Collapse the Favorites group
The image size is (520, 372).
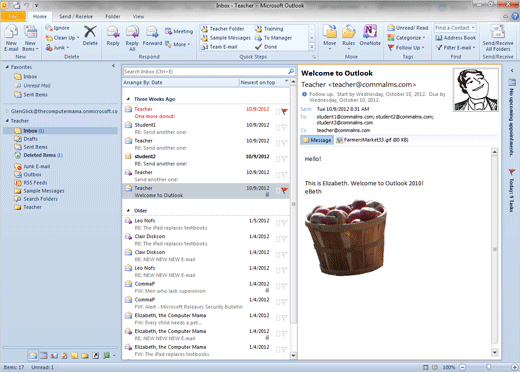7,67
